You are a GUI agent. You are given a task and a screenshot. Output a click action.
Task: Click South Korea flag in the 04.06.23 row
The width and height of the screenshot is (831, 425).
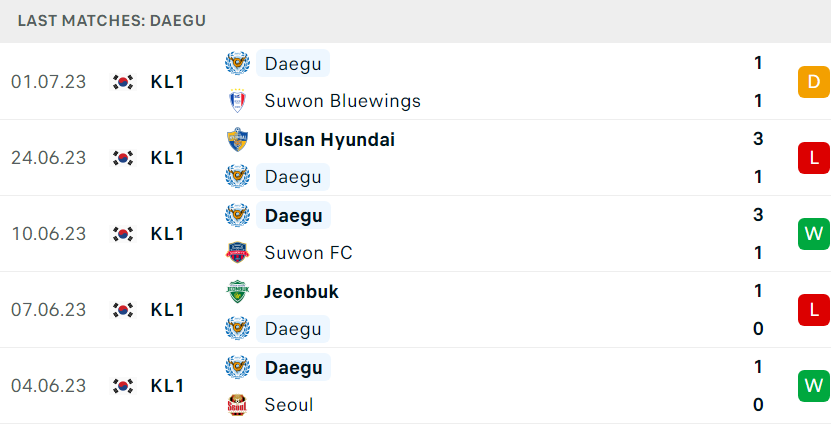(x=123, y=386)
